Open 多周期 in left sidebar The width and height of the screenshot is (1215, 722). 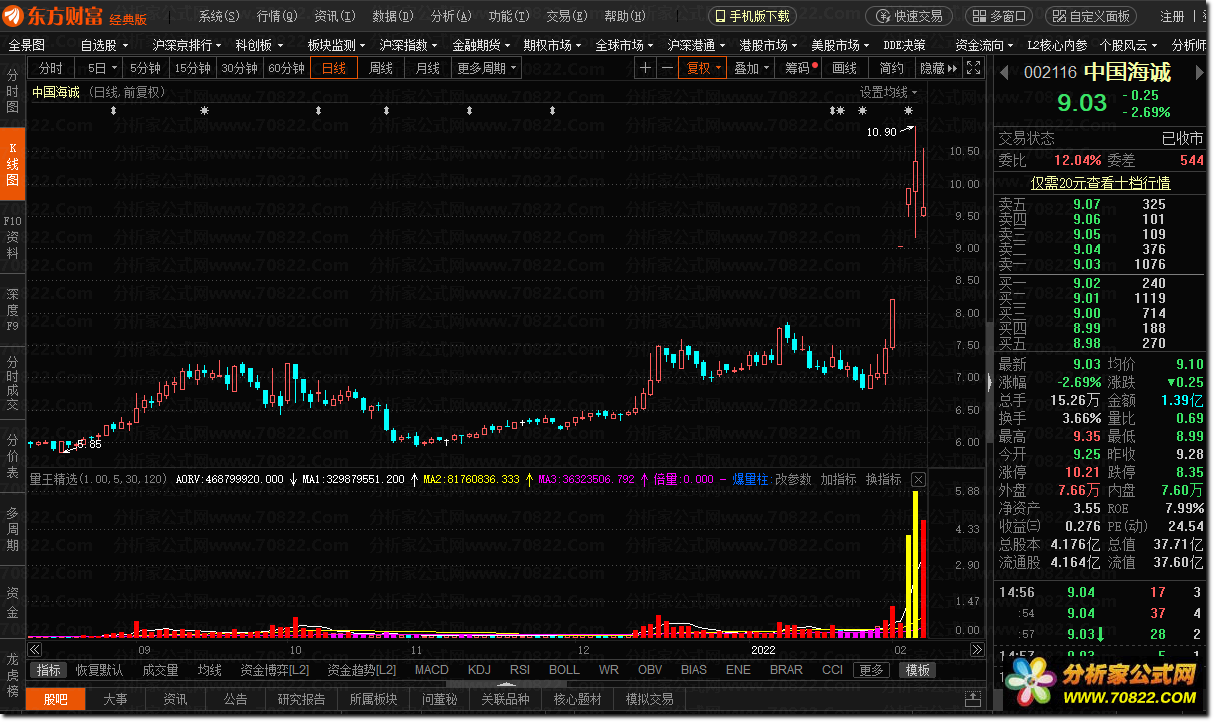[x=13, y=529]
